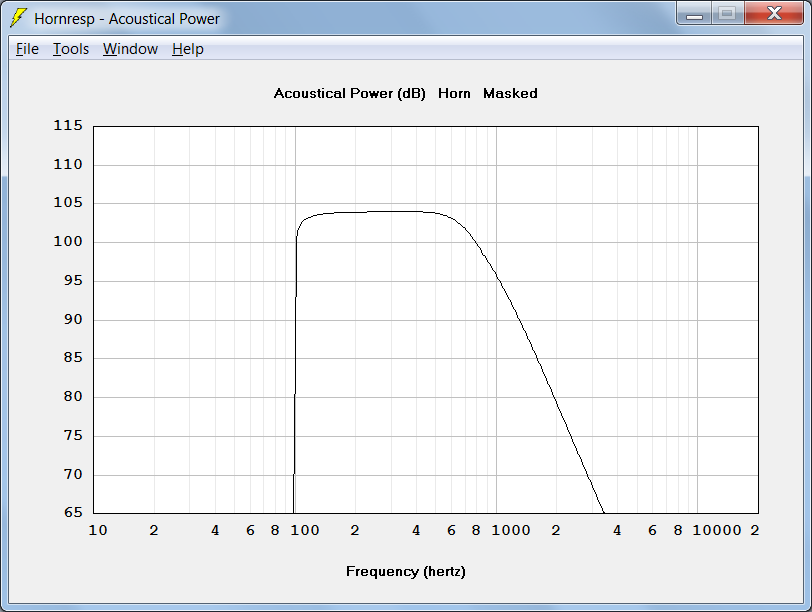Click the 100 Hz x-axis label
Screen dimensions: 812x612
(304, 531)
